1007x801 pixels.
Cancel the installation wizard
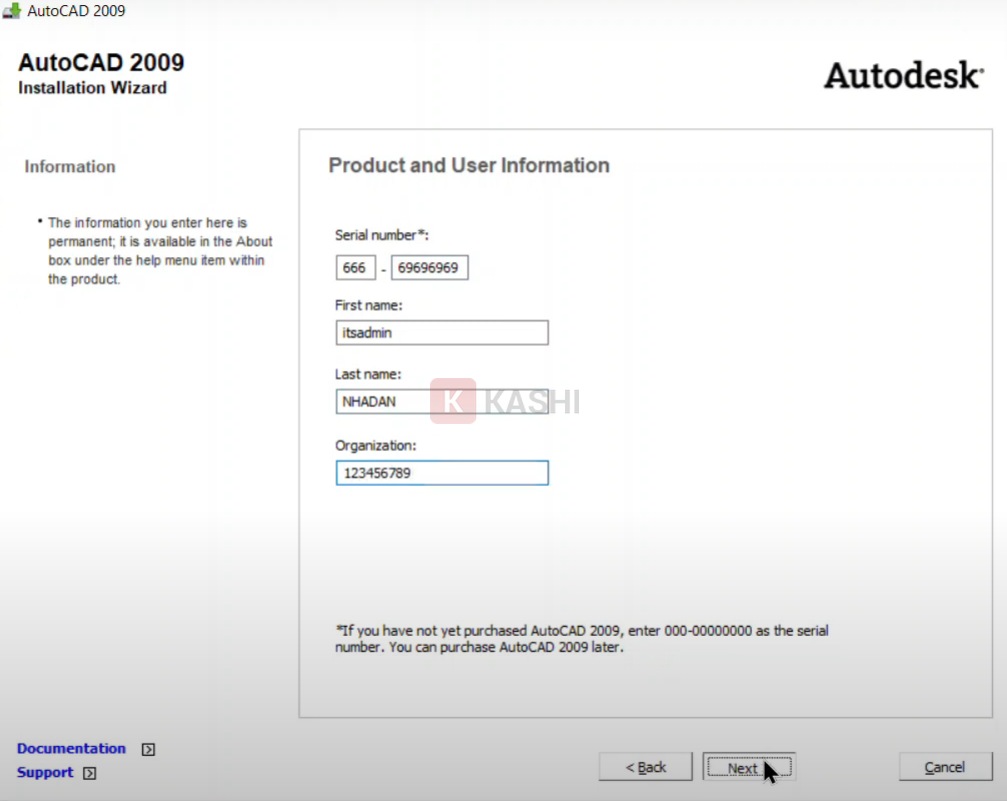click(x=944, y=767)
